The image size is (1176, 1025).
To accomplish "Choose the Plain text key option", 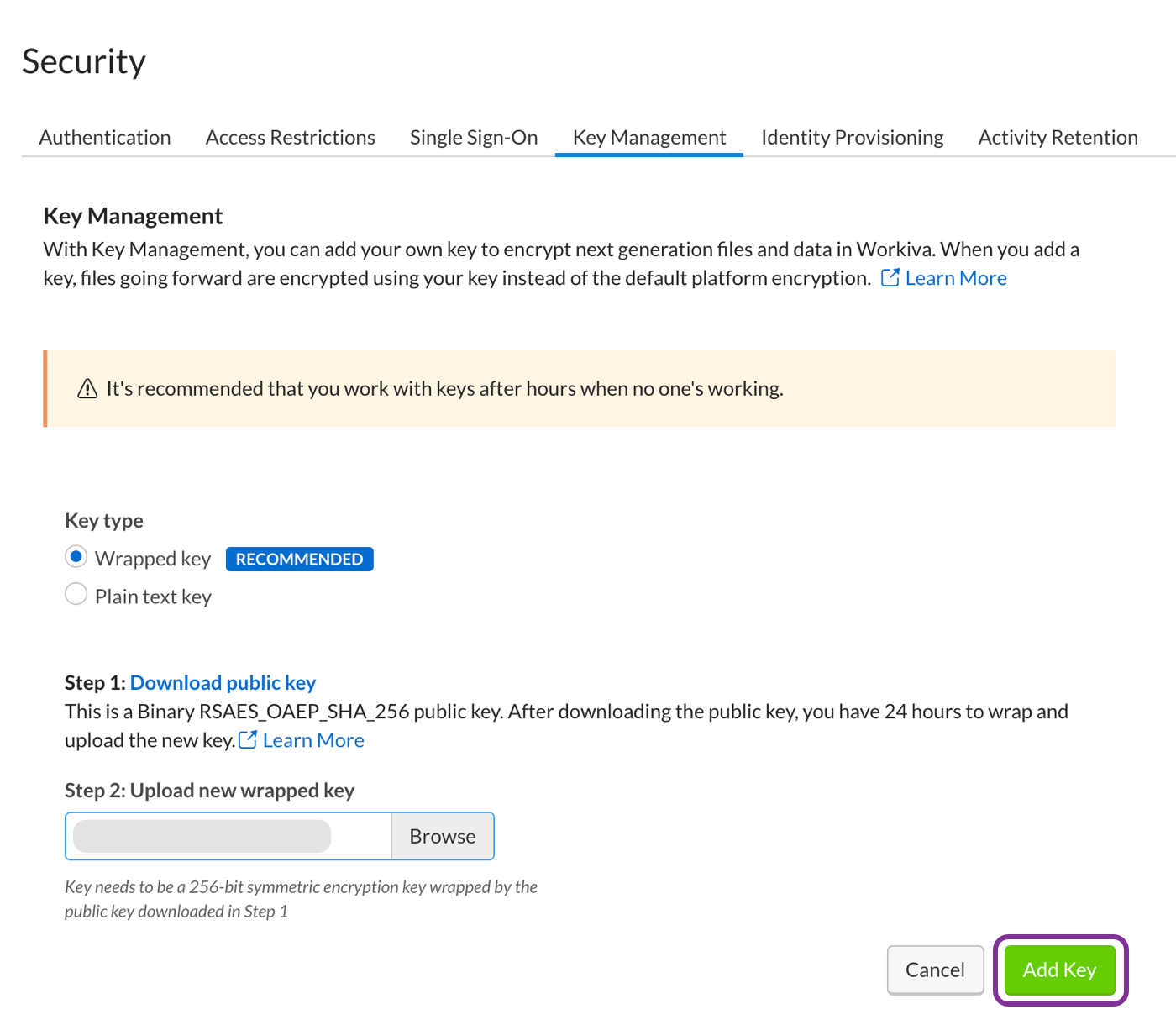I will click(x=76, y=596).
